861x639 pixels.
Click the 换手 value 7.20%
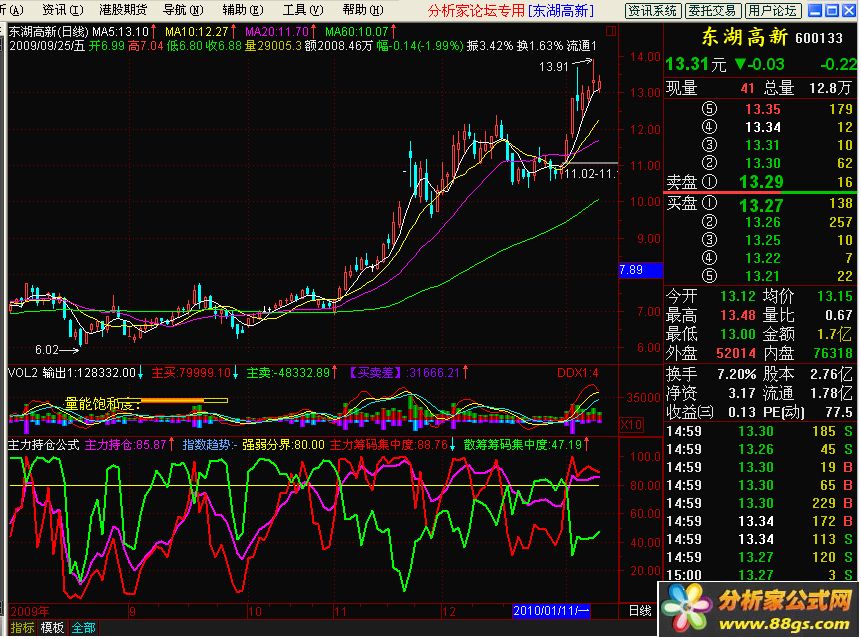coord(737,374)
